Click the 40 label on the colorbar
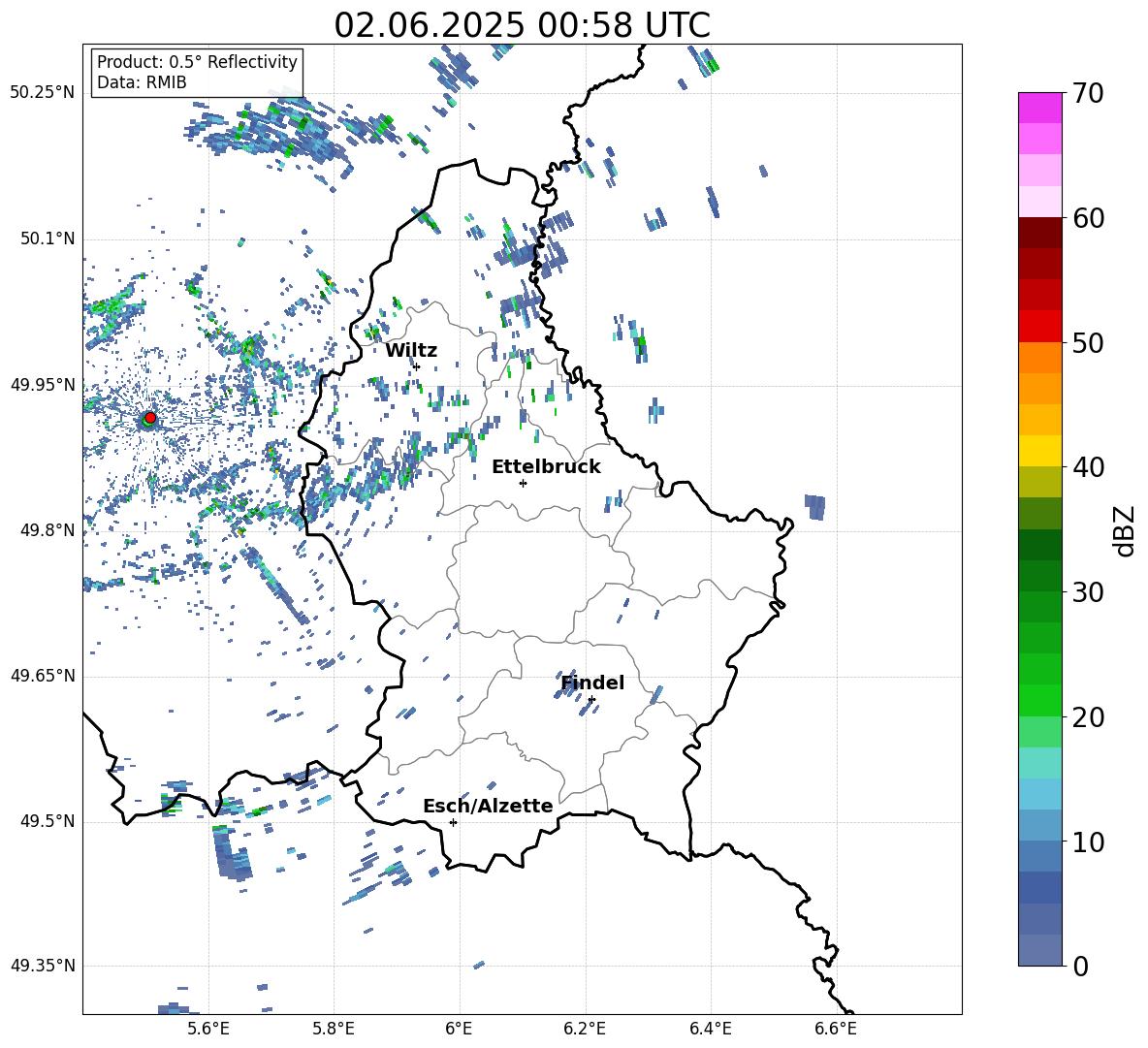1148x1048 pixels. 1088,467
